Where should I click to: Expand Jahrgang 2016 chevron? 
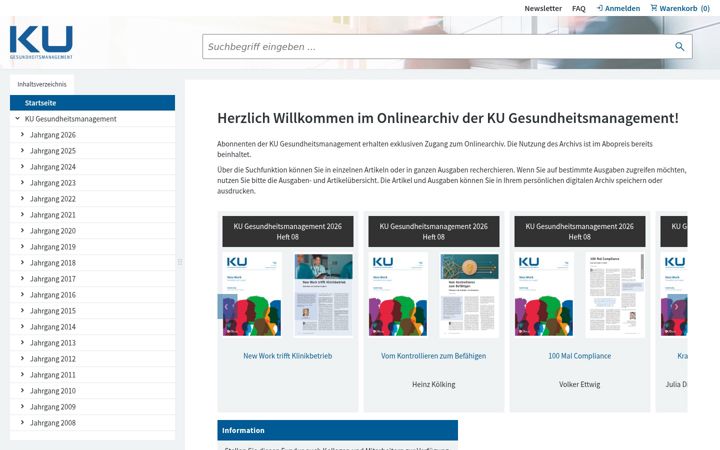tap(22, 294)
